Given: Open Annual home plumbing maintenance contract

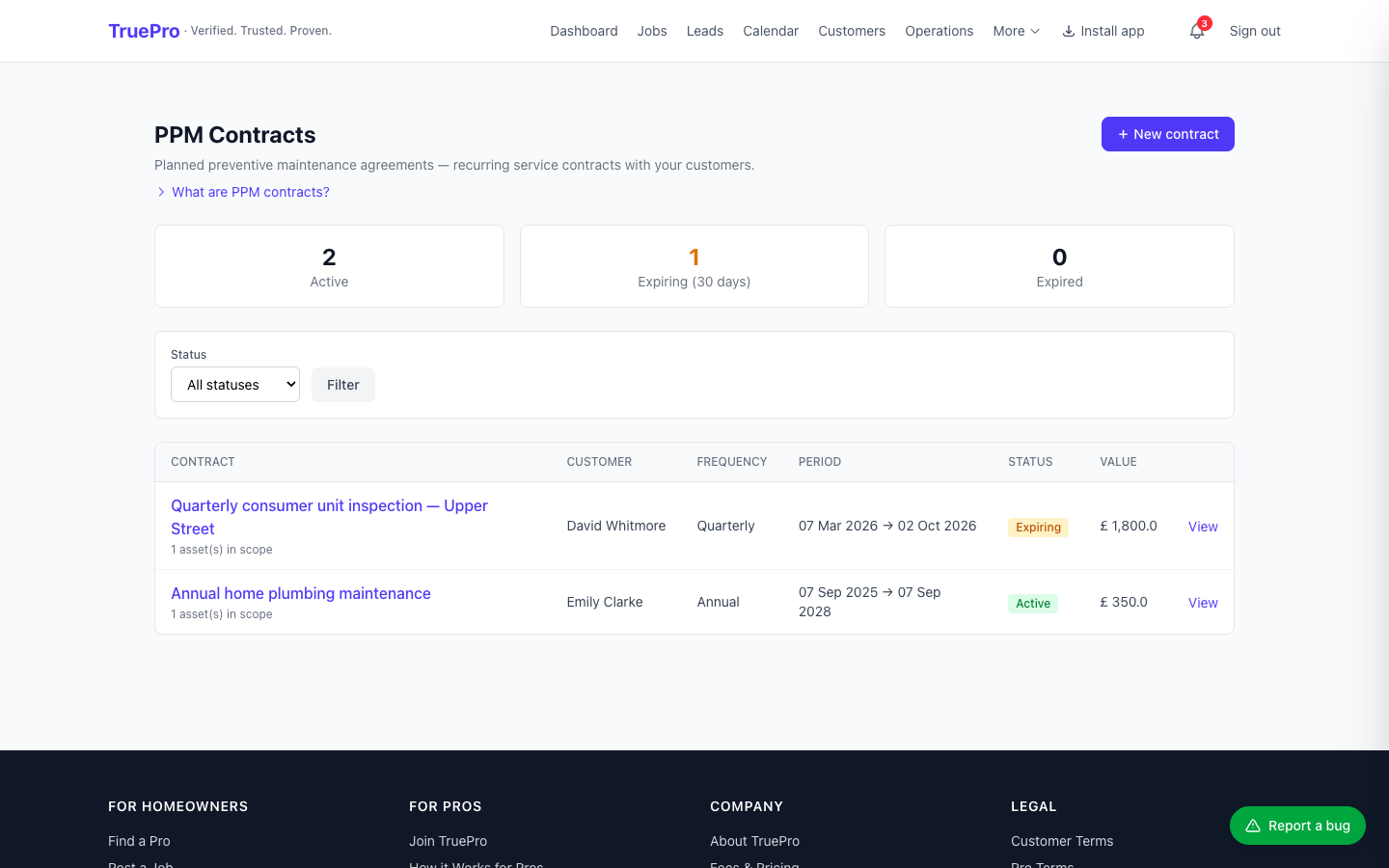Looking at the screenshot, I should click(301, 593).
